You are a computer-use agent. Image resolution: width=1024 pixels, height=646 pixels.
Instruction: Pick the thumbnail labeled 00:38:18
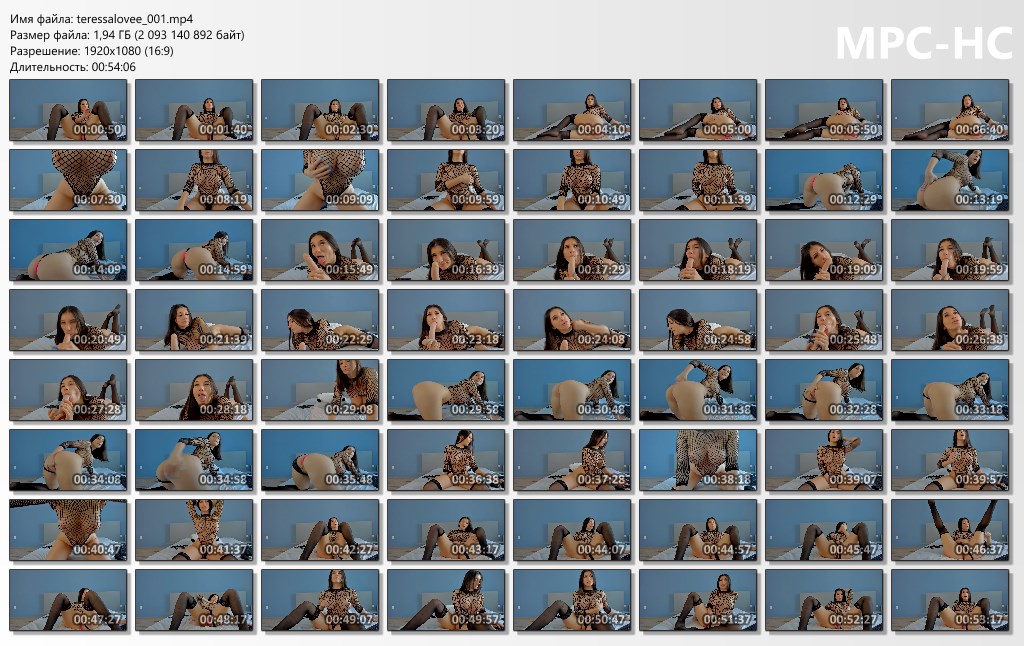[x=698, y=460]
